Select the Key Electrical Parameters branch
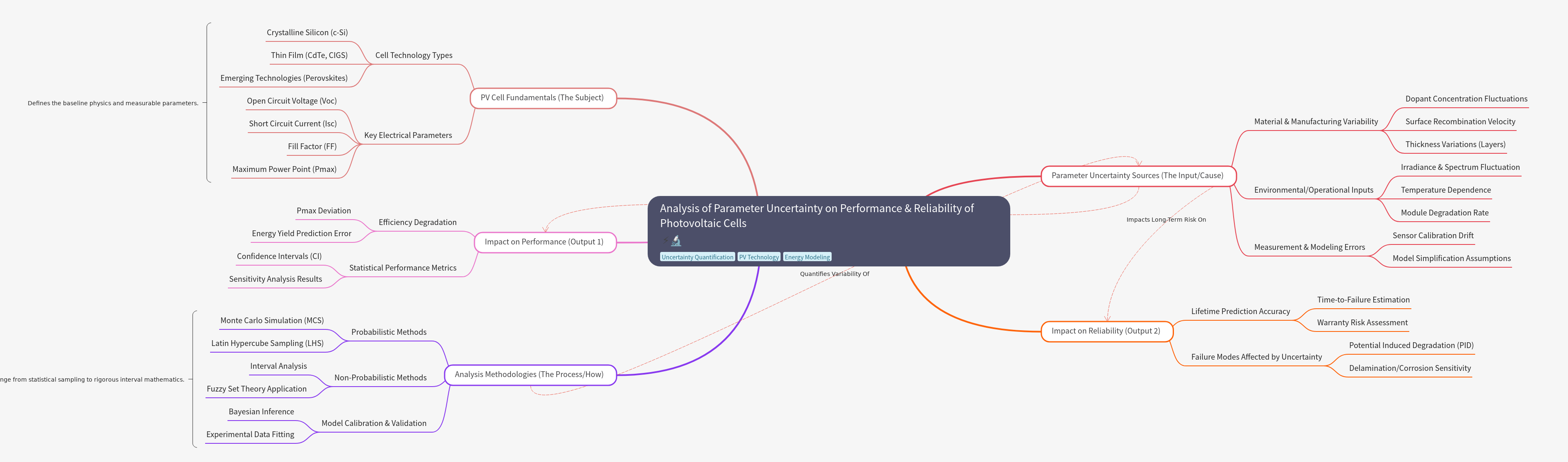 point(408,136)
